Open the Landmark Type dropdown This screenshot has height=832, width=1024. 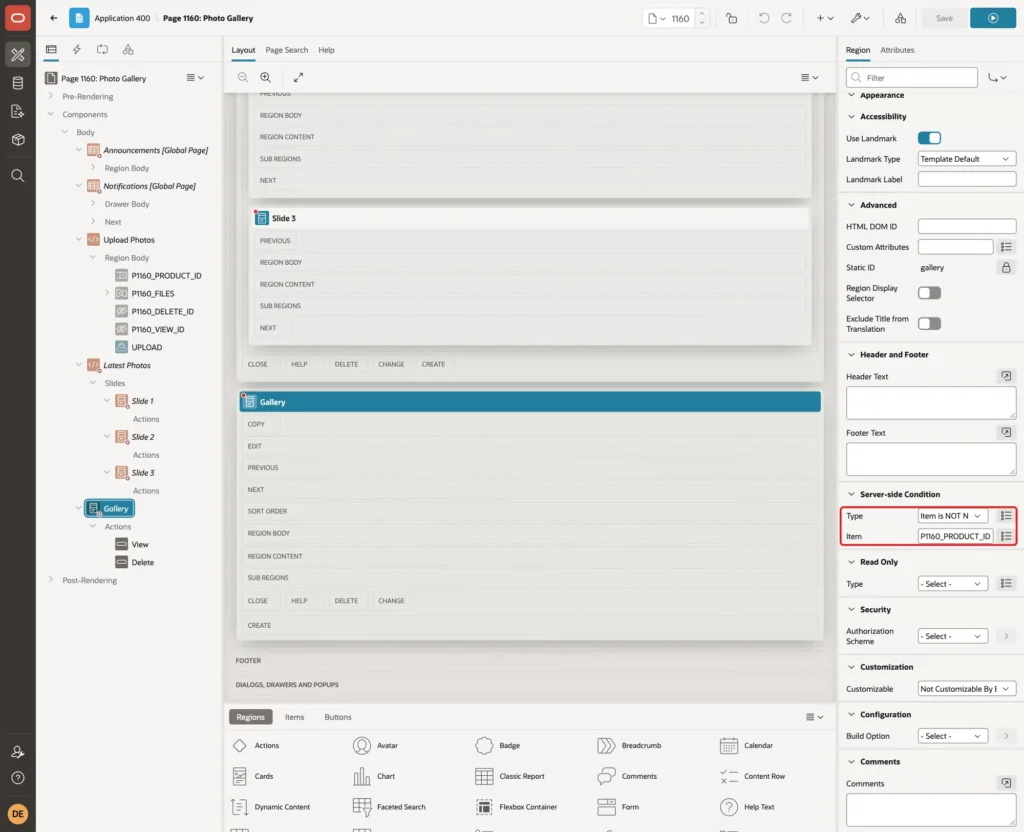coord(967,159)
